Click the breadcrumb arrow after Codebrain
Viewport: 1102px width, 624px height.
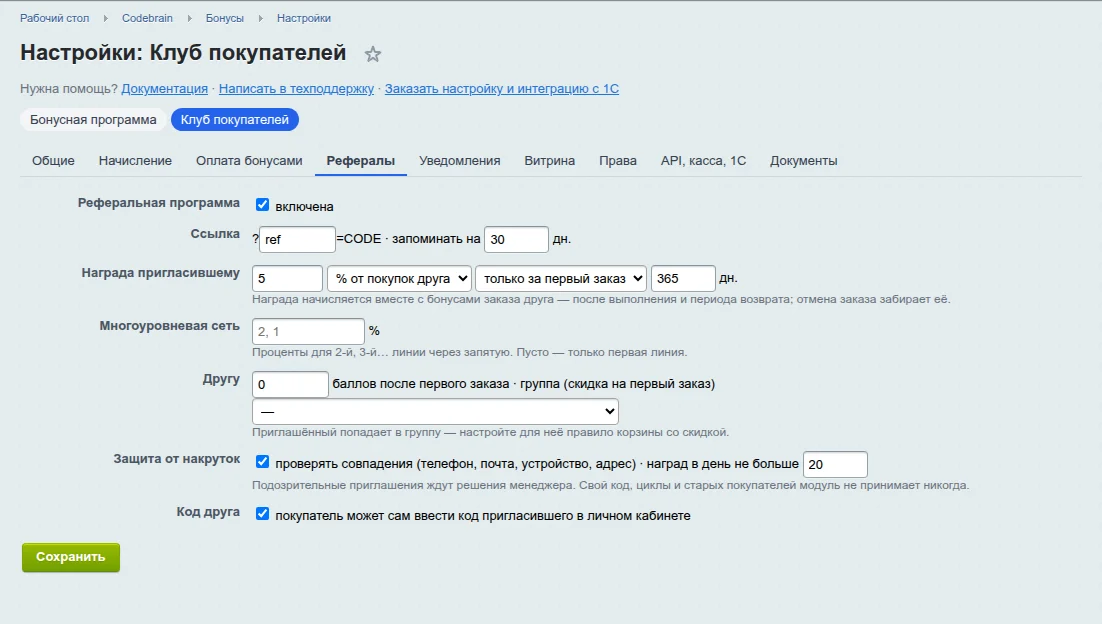[189, 18]
